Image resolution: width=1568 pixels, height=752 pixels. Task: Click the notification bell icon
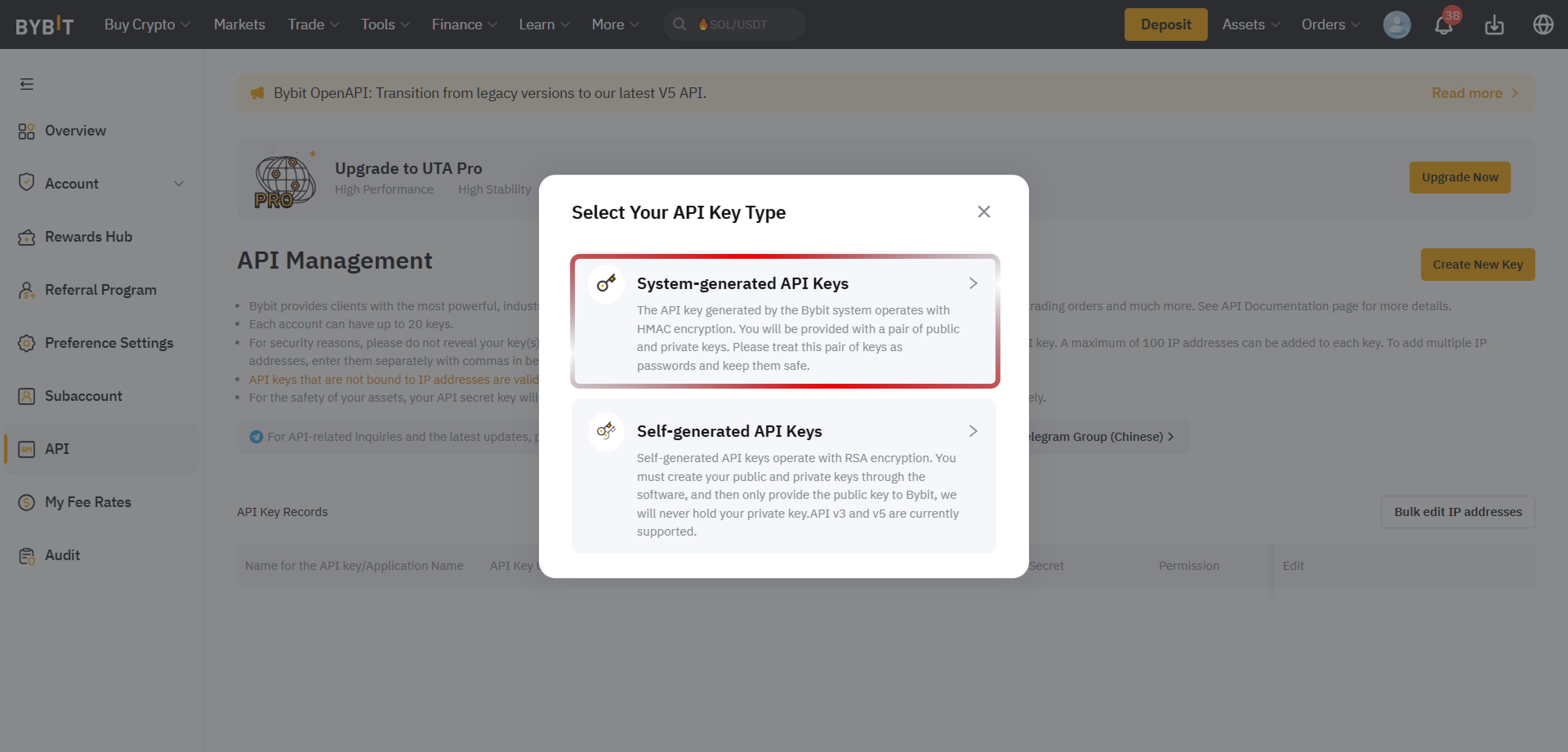coord(1443,26)
